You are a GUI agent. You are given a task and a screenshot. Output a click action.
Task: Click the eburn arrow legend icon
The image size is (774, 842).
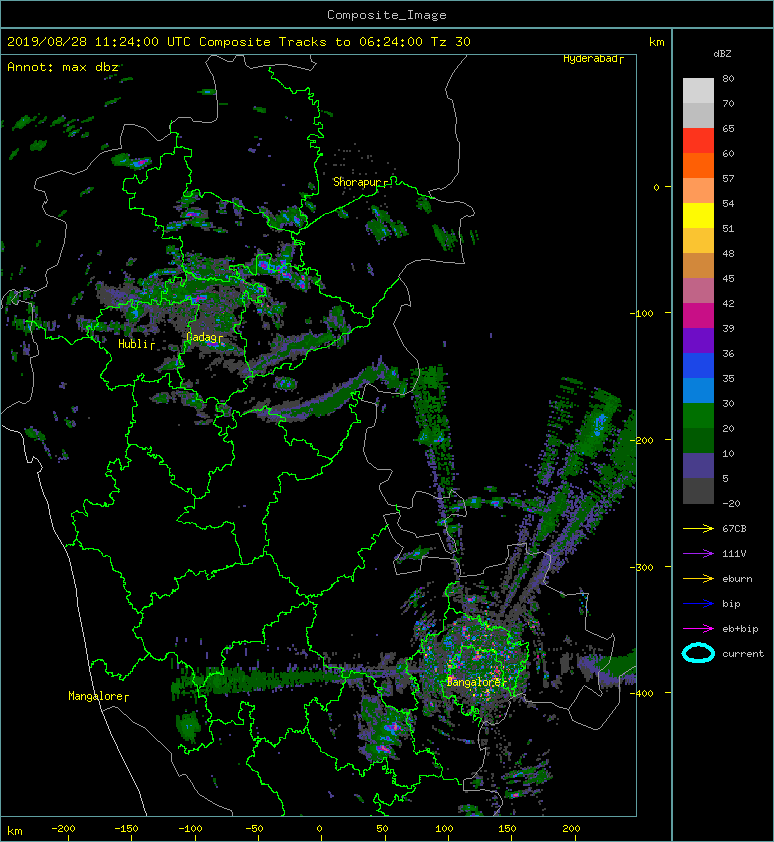point(698,579)
